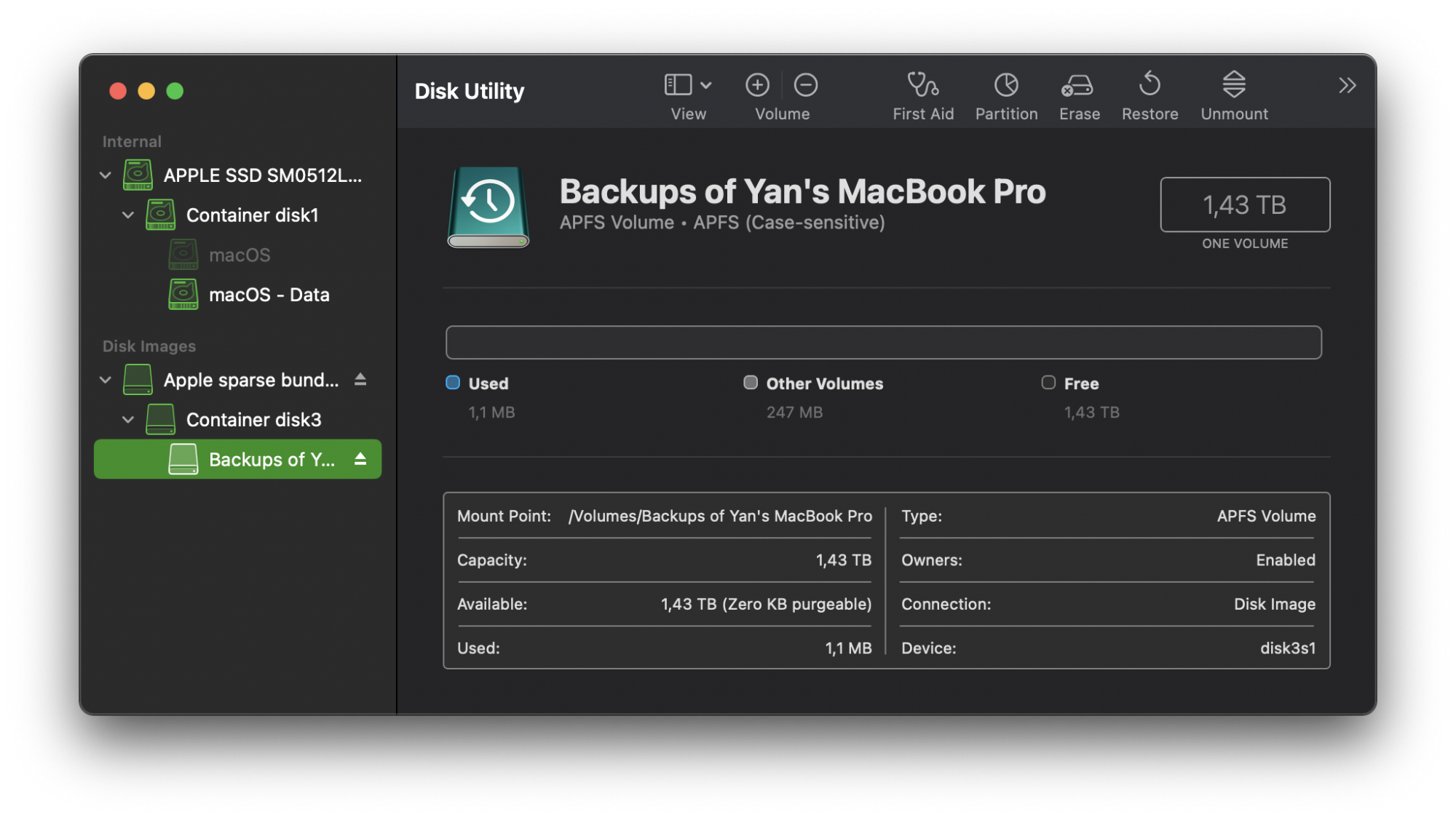Click the Other Volumes legend swatch

click(x=751, y=383)
